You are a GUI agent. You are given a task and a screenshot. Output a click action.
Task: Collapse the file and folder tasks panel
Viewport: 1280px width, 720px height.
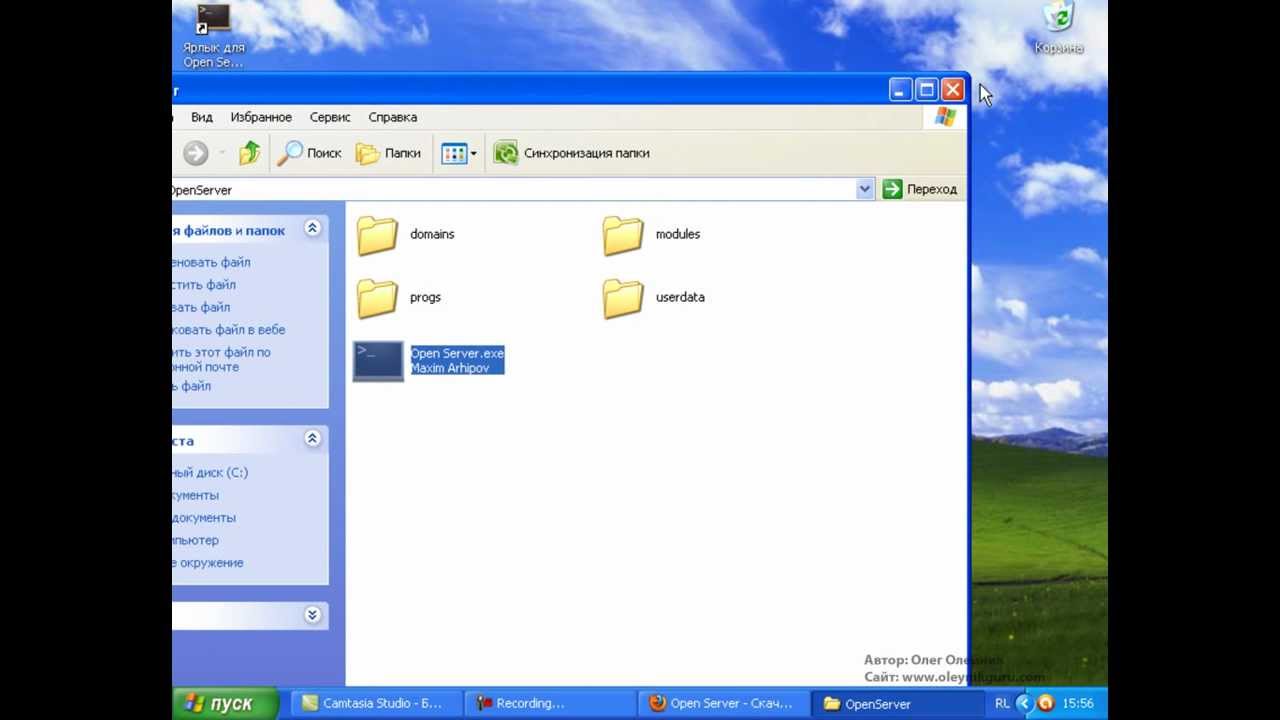point(312,229)
